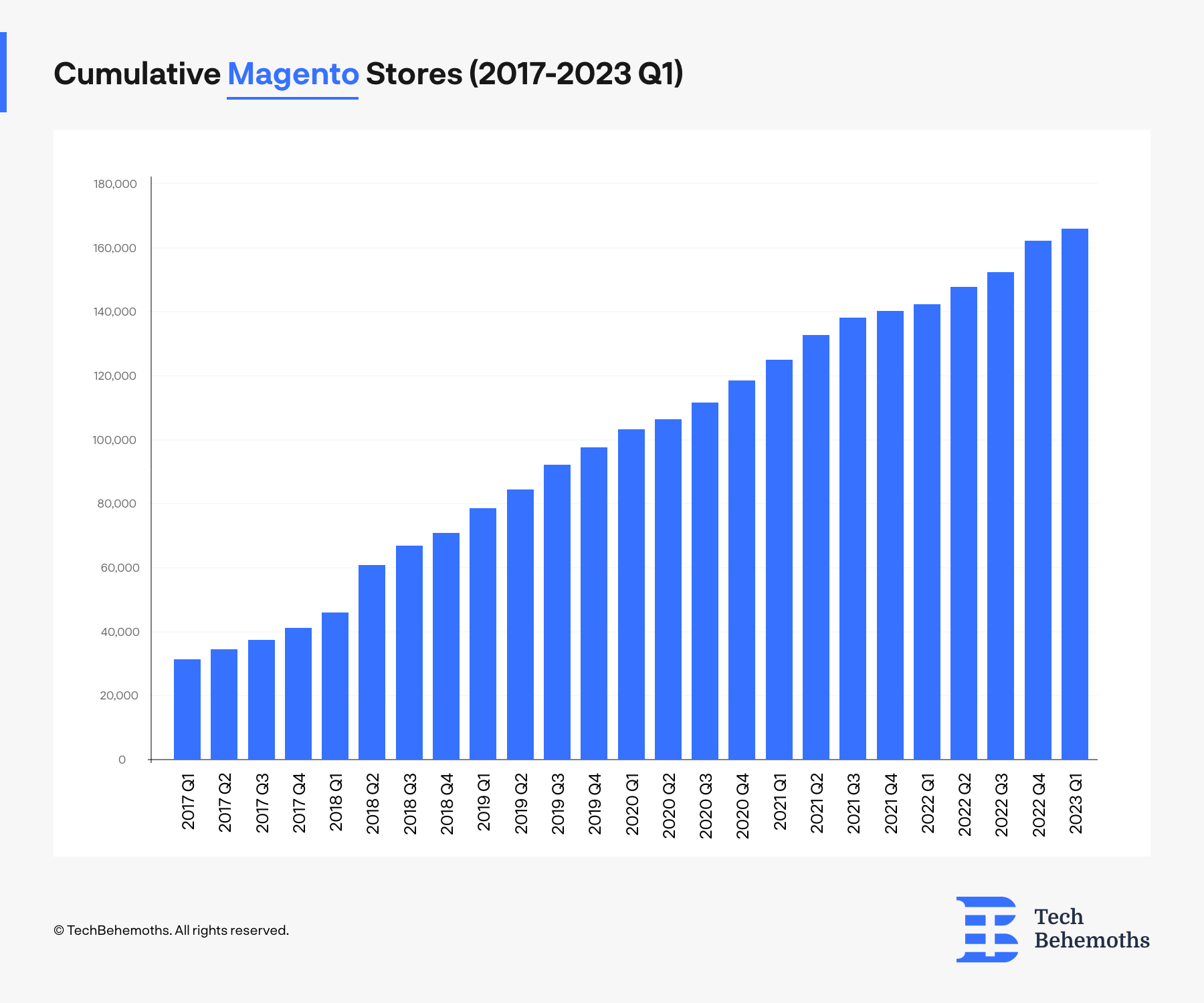Click the 2018 Q2 bar
This screenshot has width=1204, height=1003.
point(372,663)
